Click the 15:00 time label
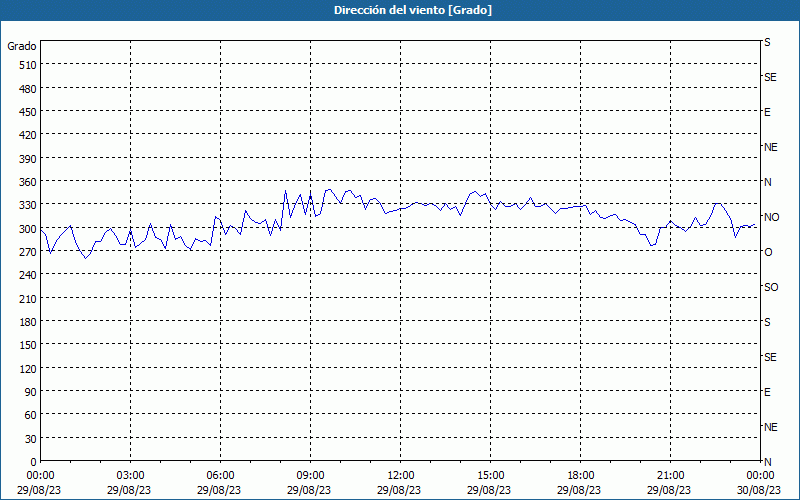 491,476
